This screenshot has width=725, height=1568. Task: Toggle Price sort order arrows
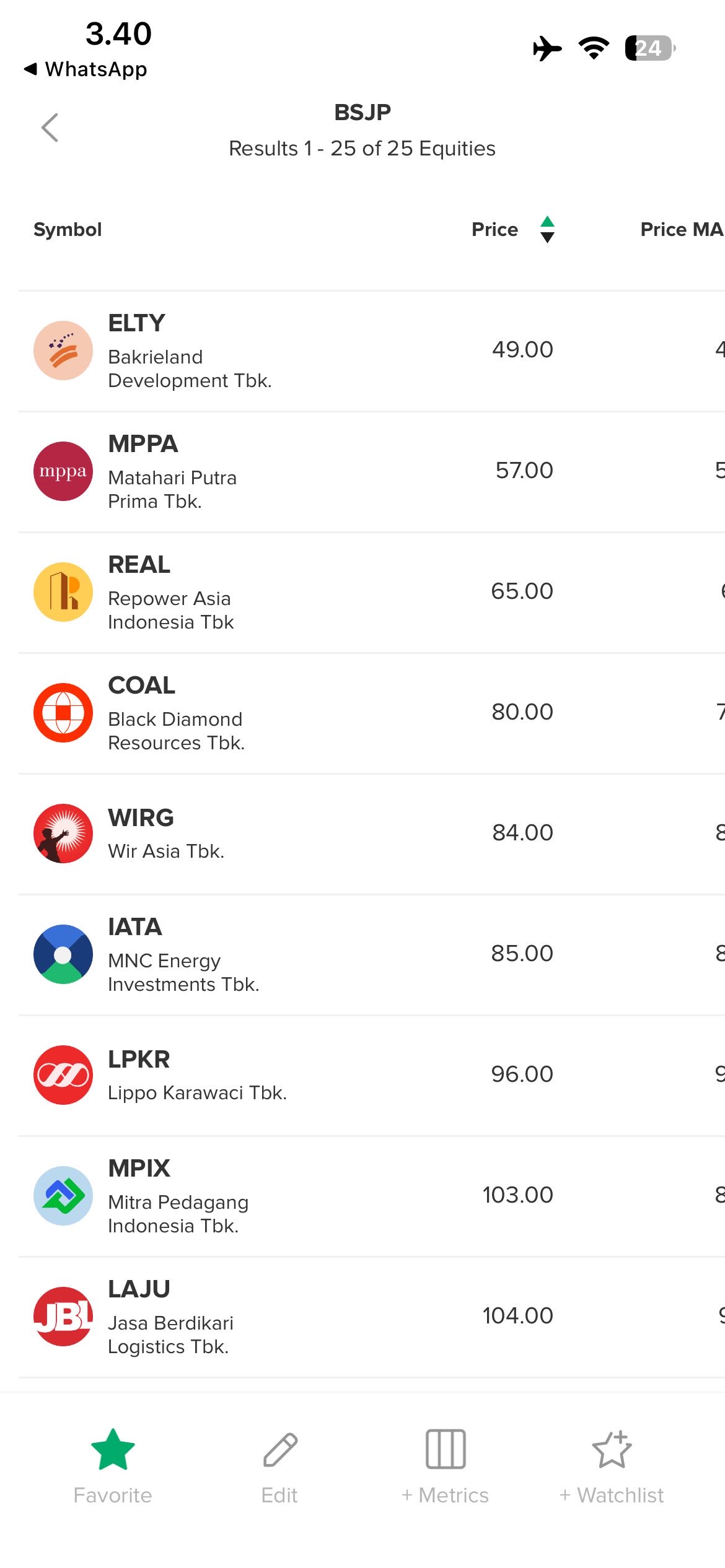(x=547, y=229)
